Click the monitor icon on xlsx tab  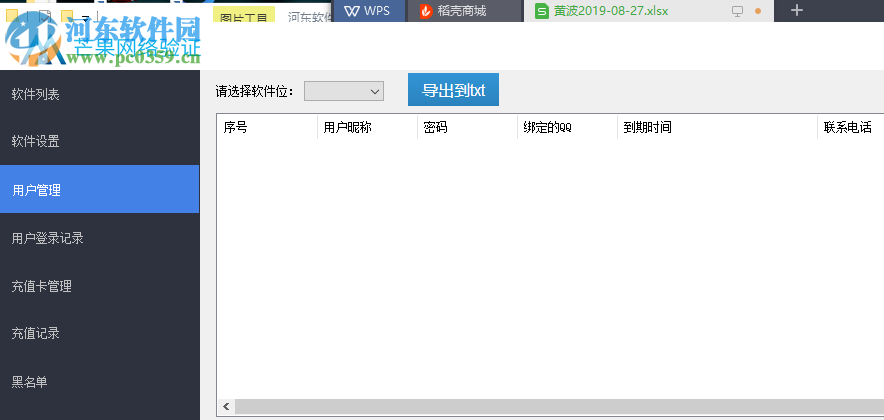point(737,11)
